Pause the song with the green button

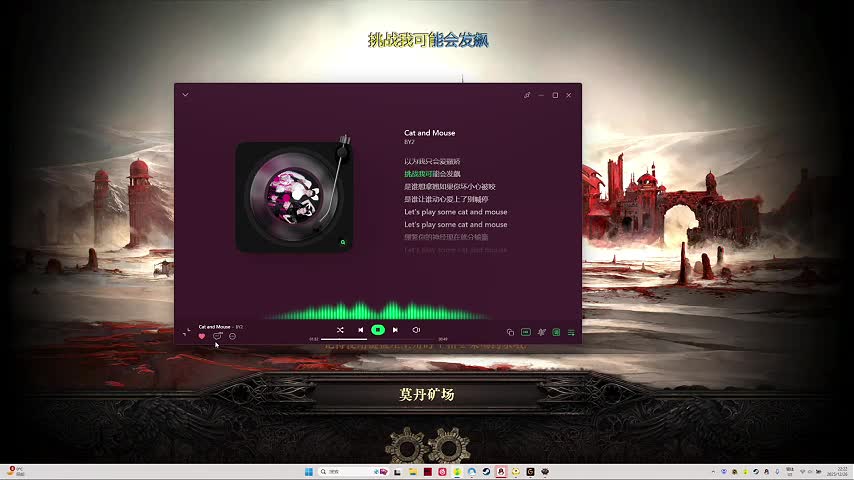click(x=377, y=330)
